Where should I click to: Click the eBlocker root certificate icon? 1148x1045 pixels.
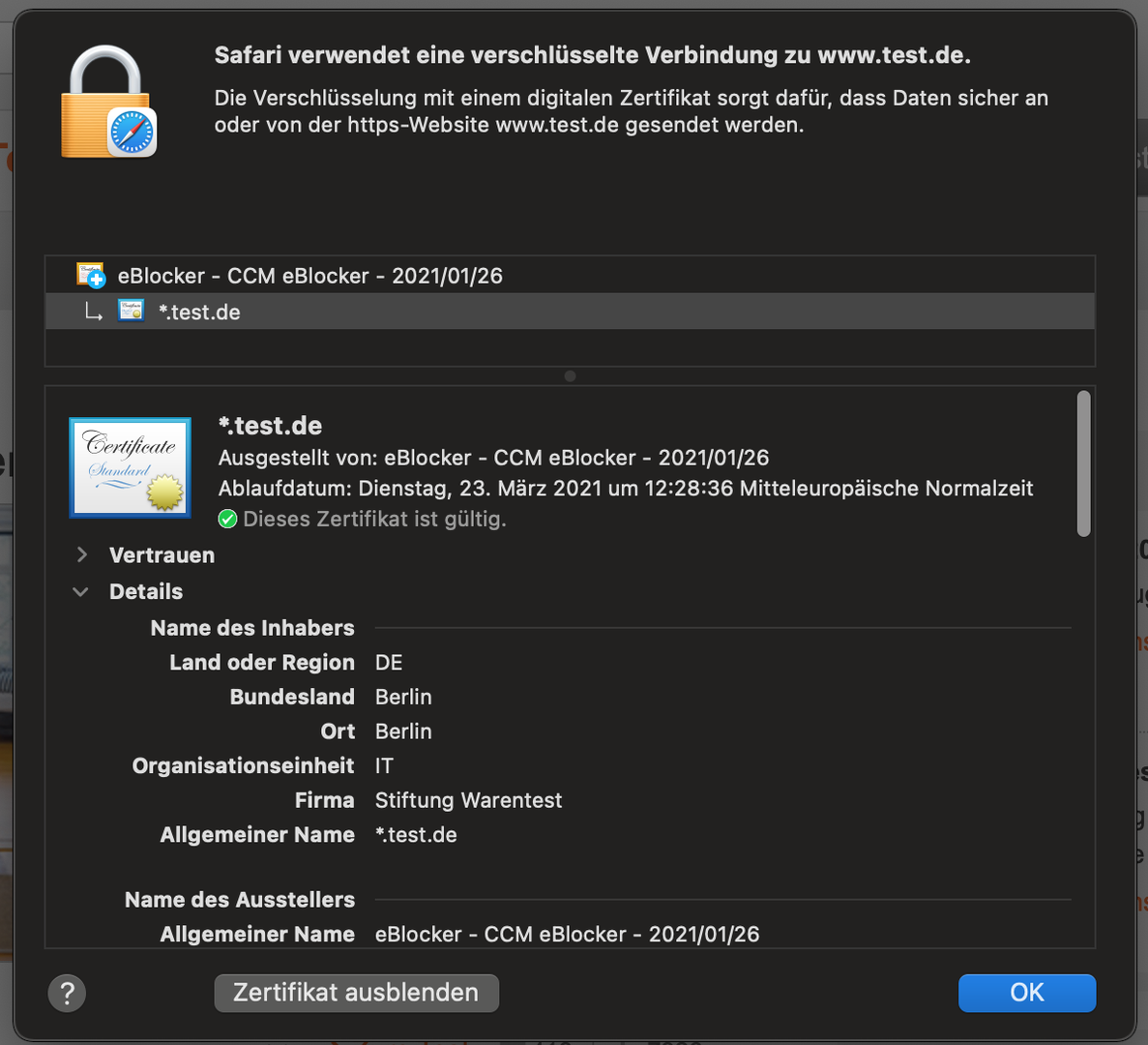(x=91, y=276)
